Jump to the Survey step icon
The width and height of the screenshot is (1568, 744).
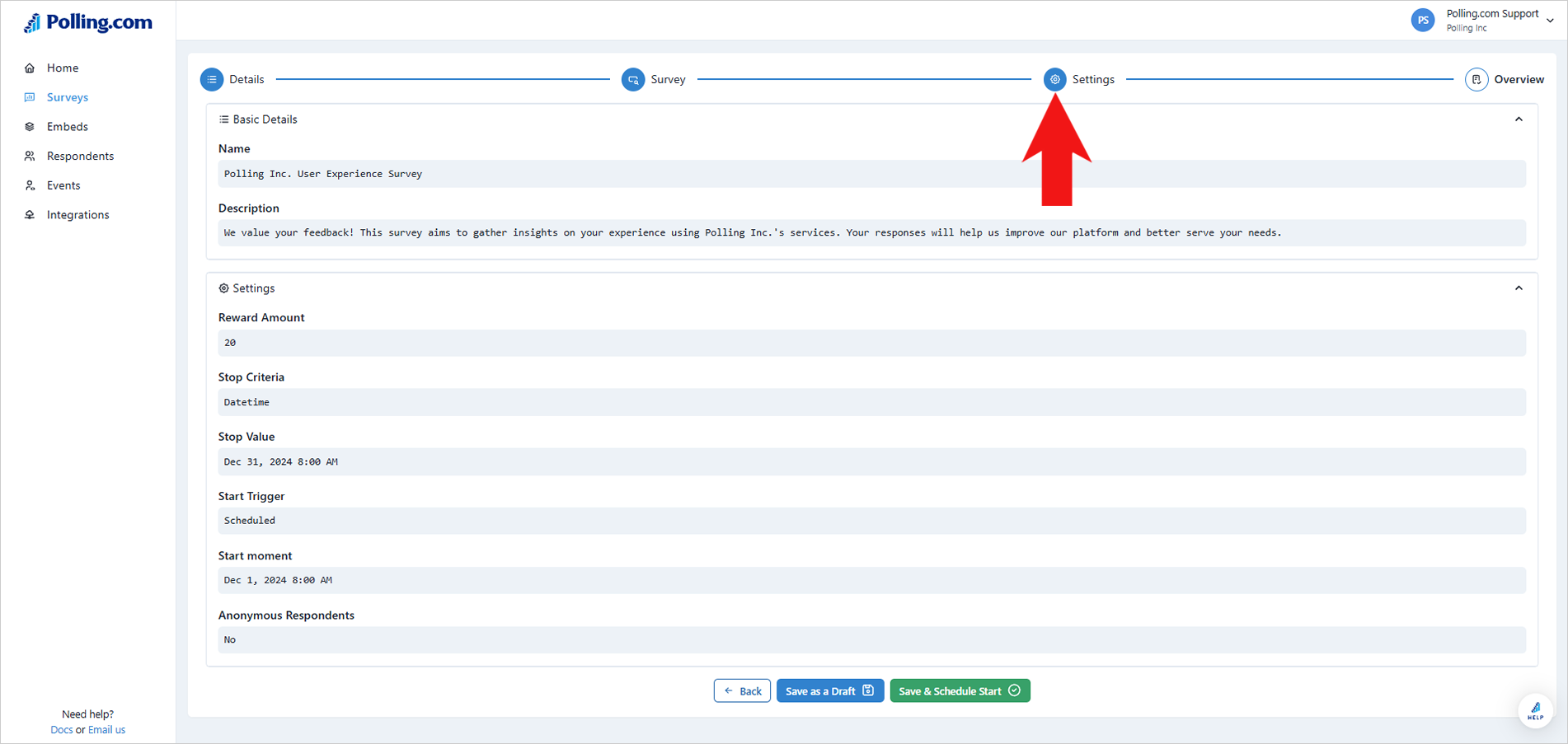point(633,79)
